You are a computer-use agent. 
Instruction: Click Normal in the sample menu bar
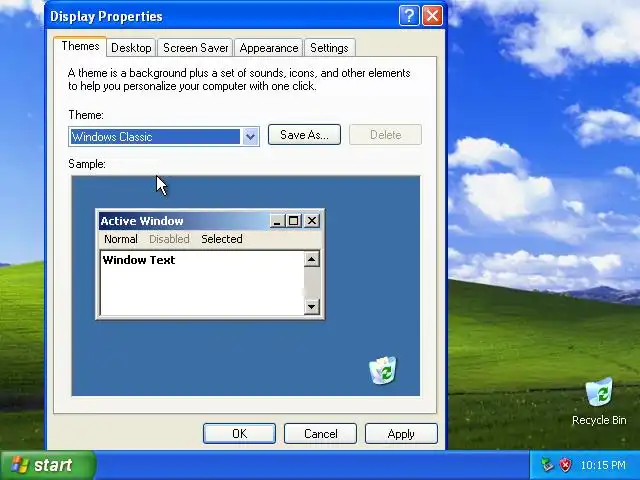pyautogui.click(x=121, y=239)
